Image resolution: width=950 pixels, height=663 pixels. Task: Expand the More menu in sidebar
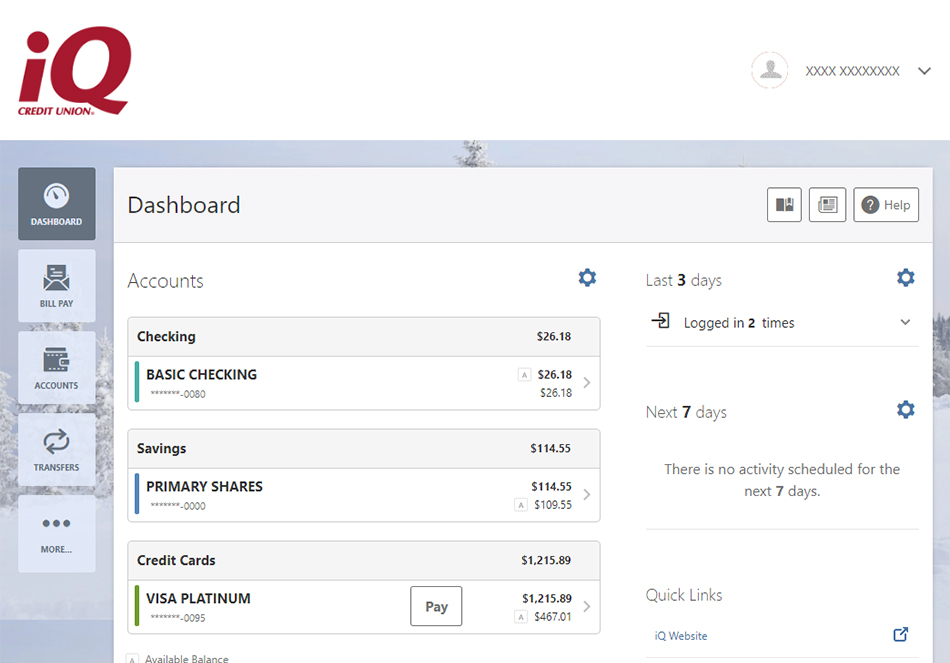point(57,532)
